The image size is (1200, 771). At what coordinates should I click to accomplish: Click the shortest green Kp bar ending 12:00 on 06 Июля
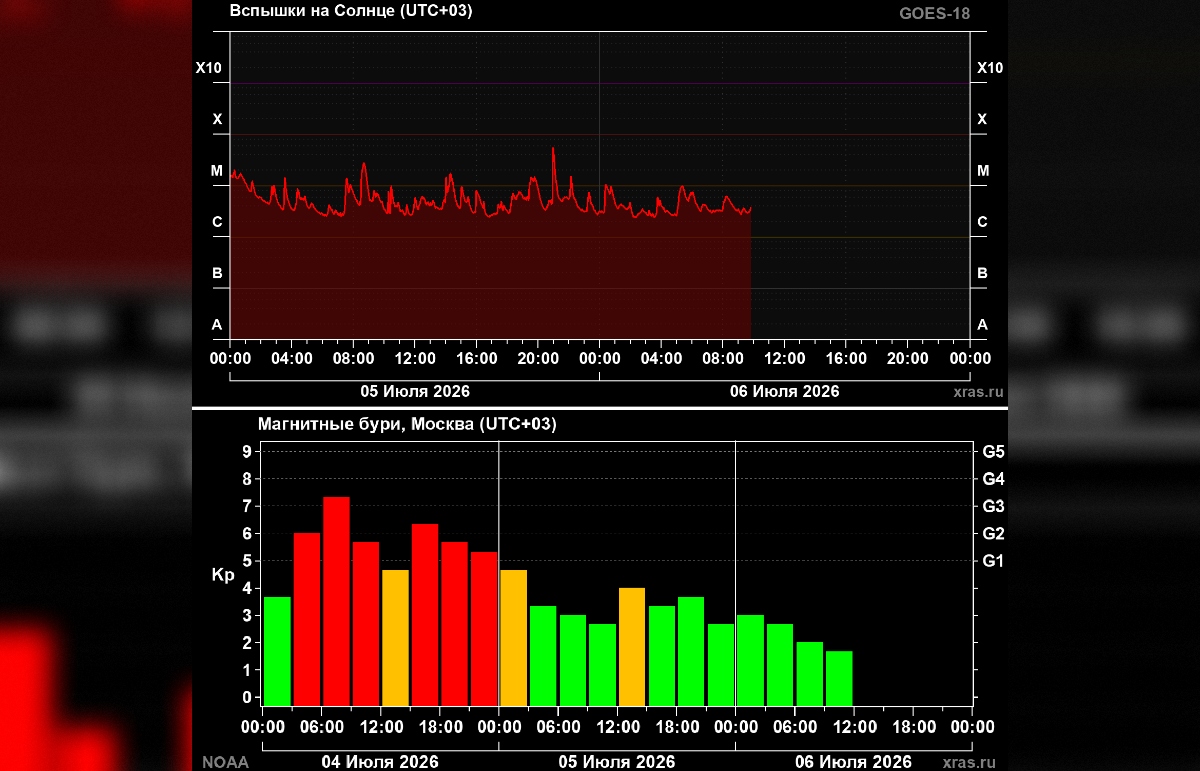coord(839,678)
